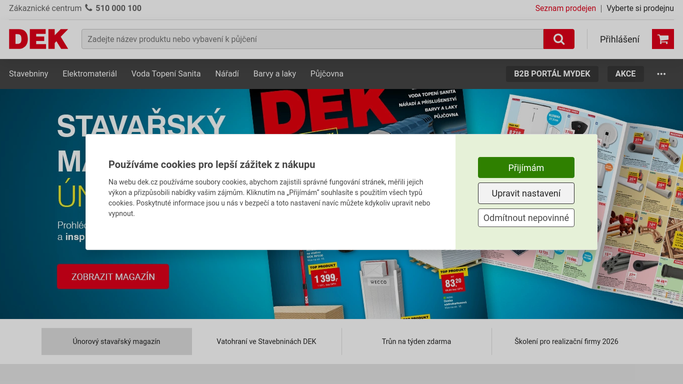Image resolution: width=683 pixels, height=384 pixels.
Task: Click the phone icon beside 510 000 100
Action: pos(88,8)
